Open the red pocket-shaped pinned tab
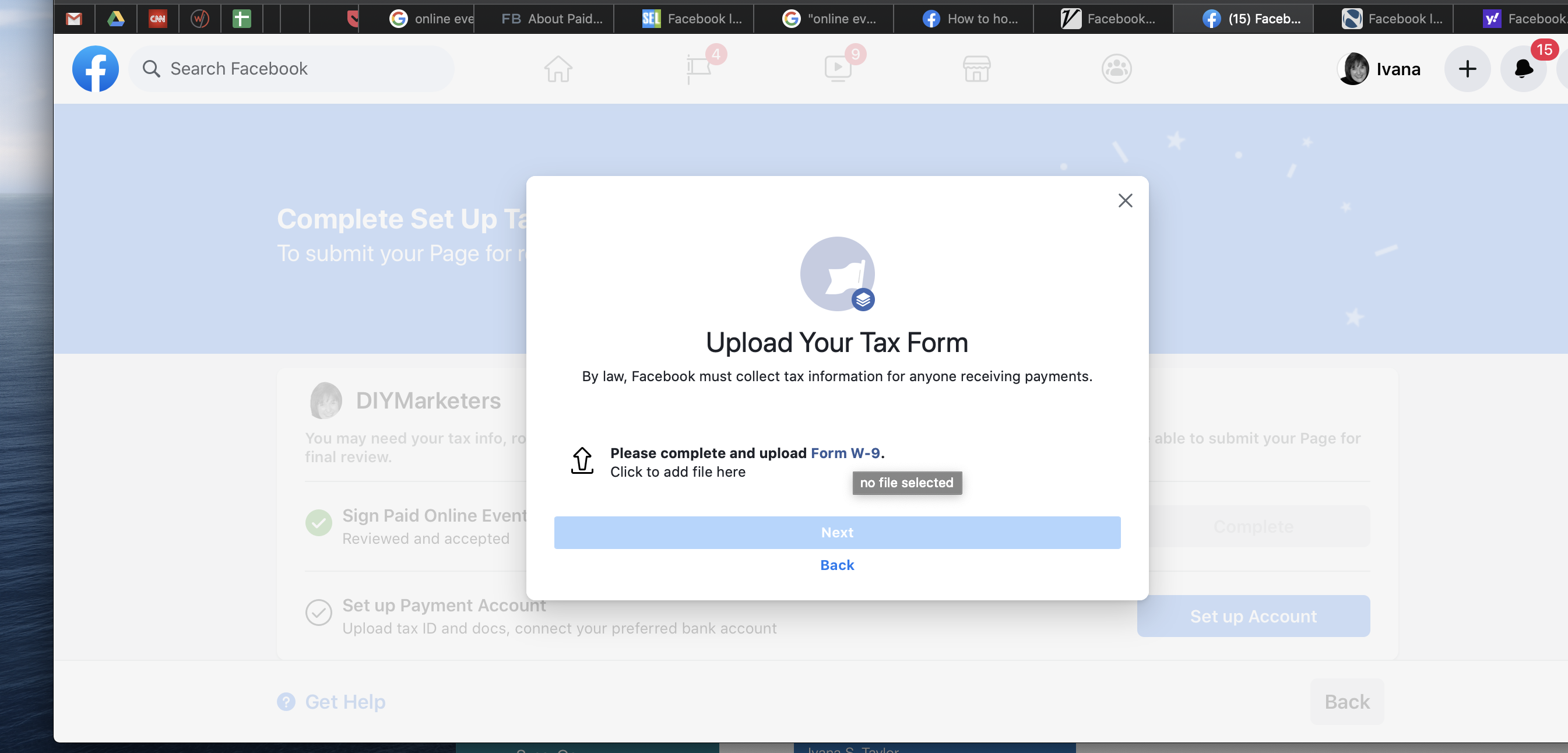This screenshot has width=1568, height=753. [353, 19]
